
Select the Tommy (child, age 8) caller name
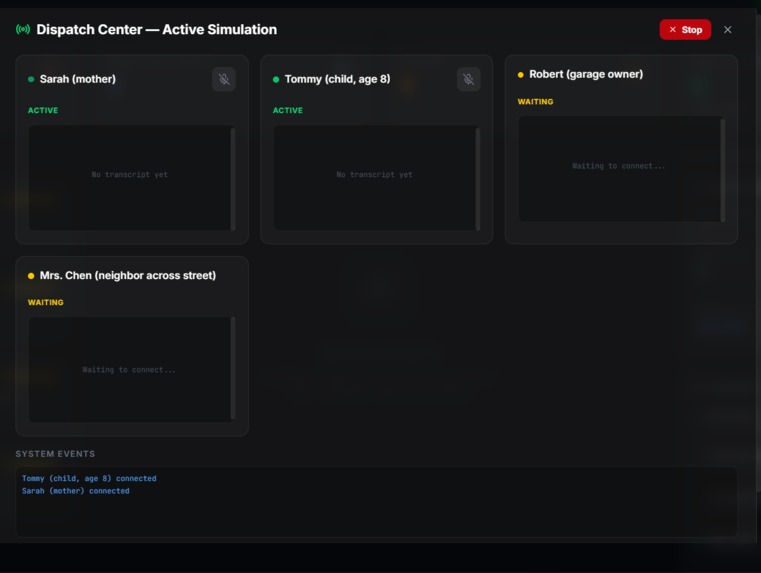tap(337, 79)
